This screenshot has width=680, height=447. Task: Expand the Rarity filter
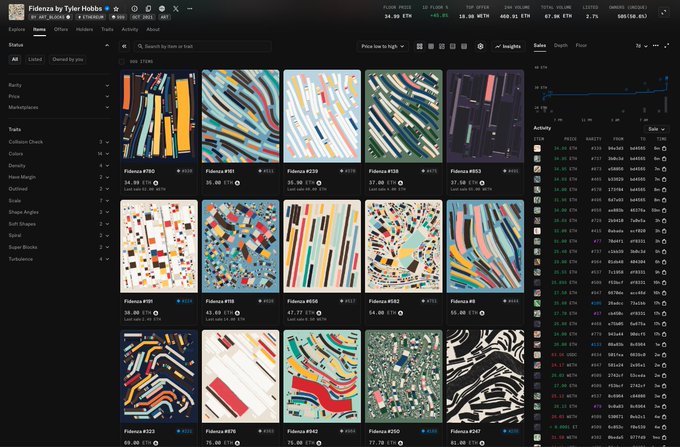point(59,85)
